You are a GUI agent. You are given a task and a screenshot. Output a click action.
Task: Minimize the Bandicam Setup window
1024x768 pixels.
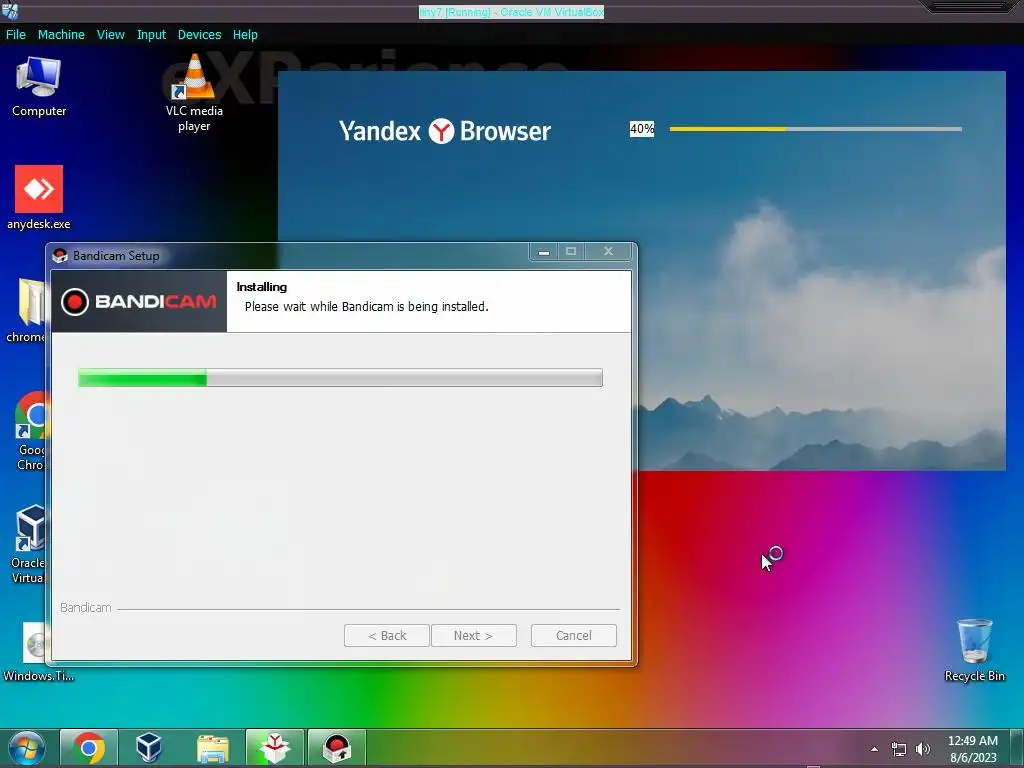tap(543, 251)
